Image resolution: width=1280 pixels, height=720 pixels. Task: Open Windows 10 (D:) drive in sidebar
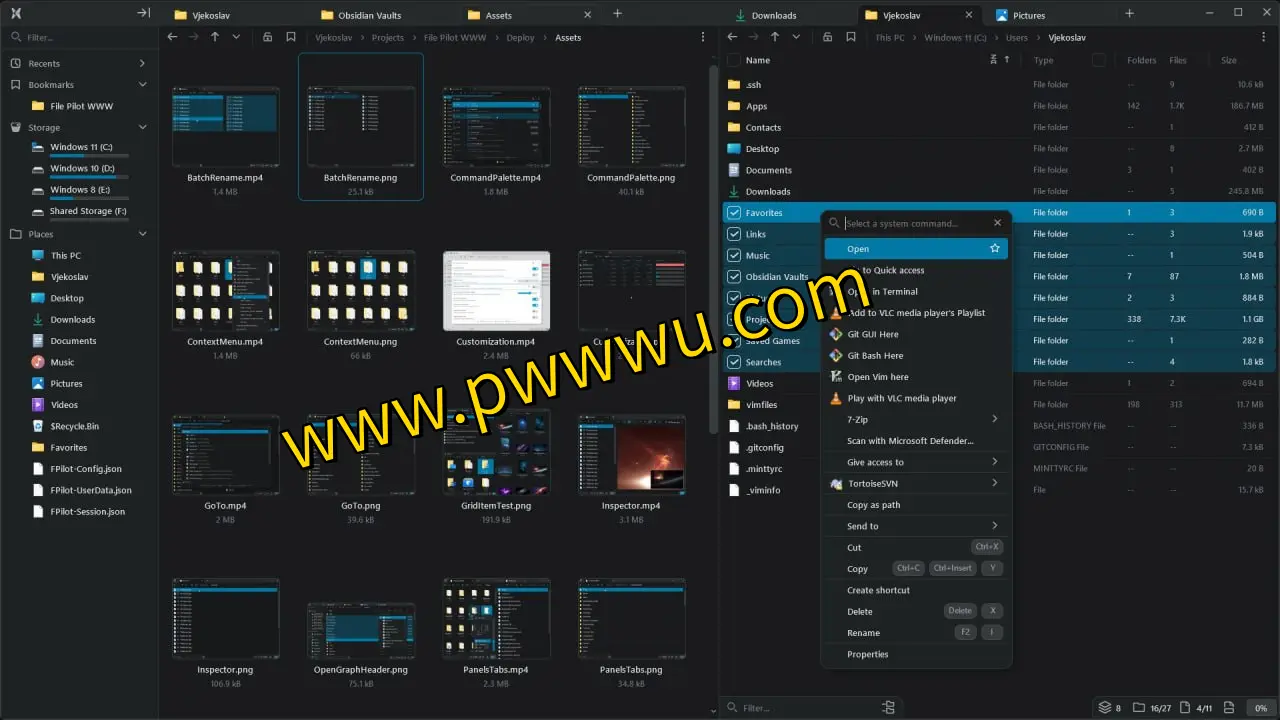click(x=82, y=169)
